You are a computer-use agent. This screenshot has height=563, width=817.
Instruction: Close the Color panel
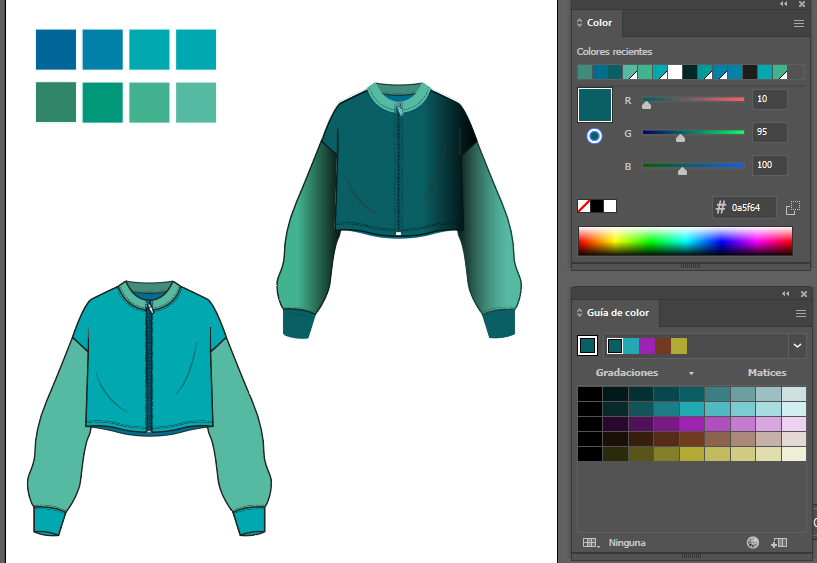coord(802,4)
